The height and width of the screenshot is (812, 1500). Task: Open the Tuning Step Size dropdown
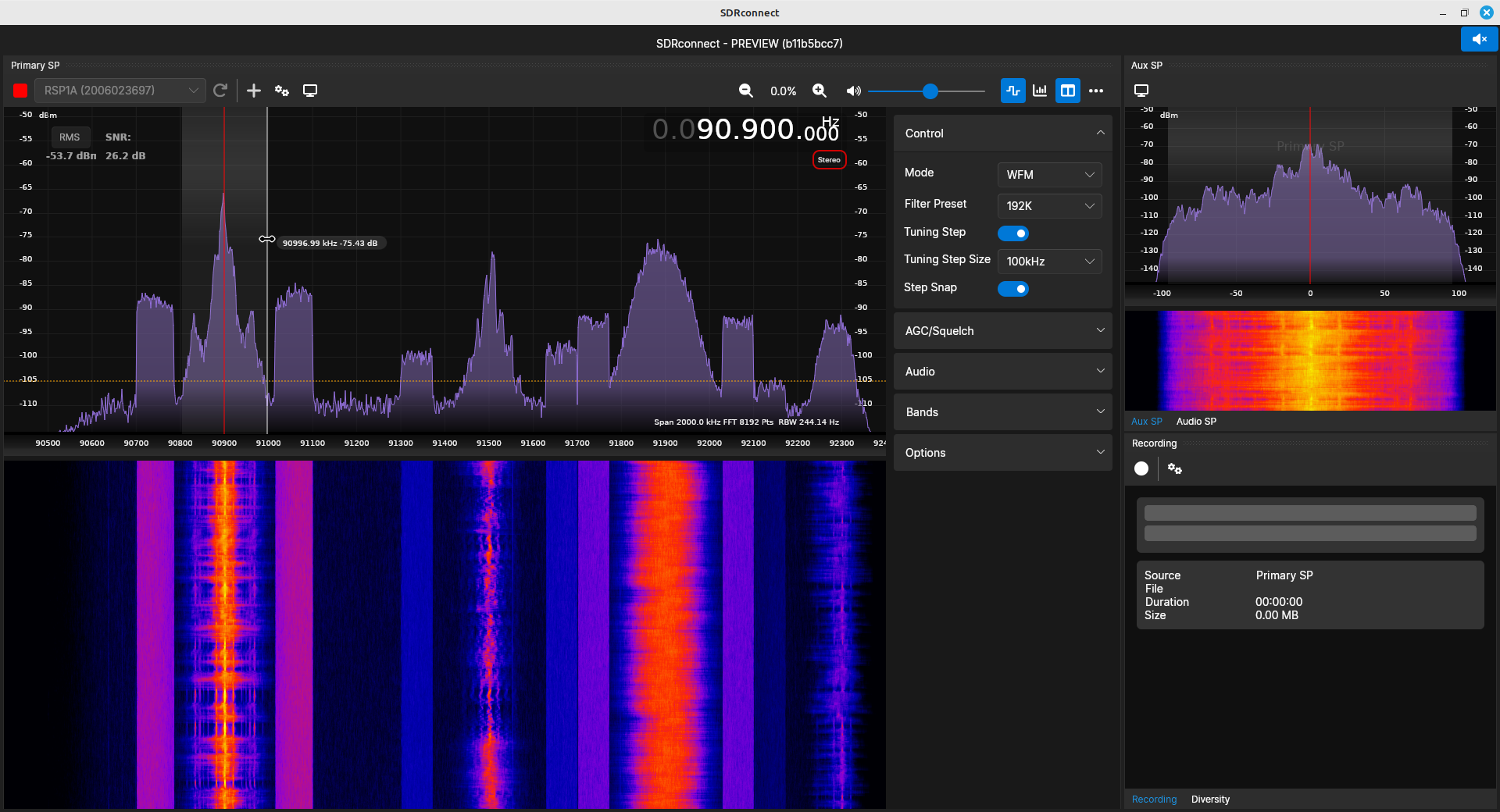tap(1049, 261)
